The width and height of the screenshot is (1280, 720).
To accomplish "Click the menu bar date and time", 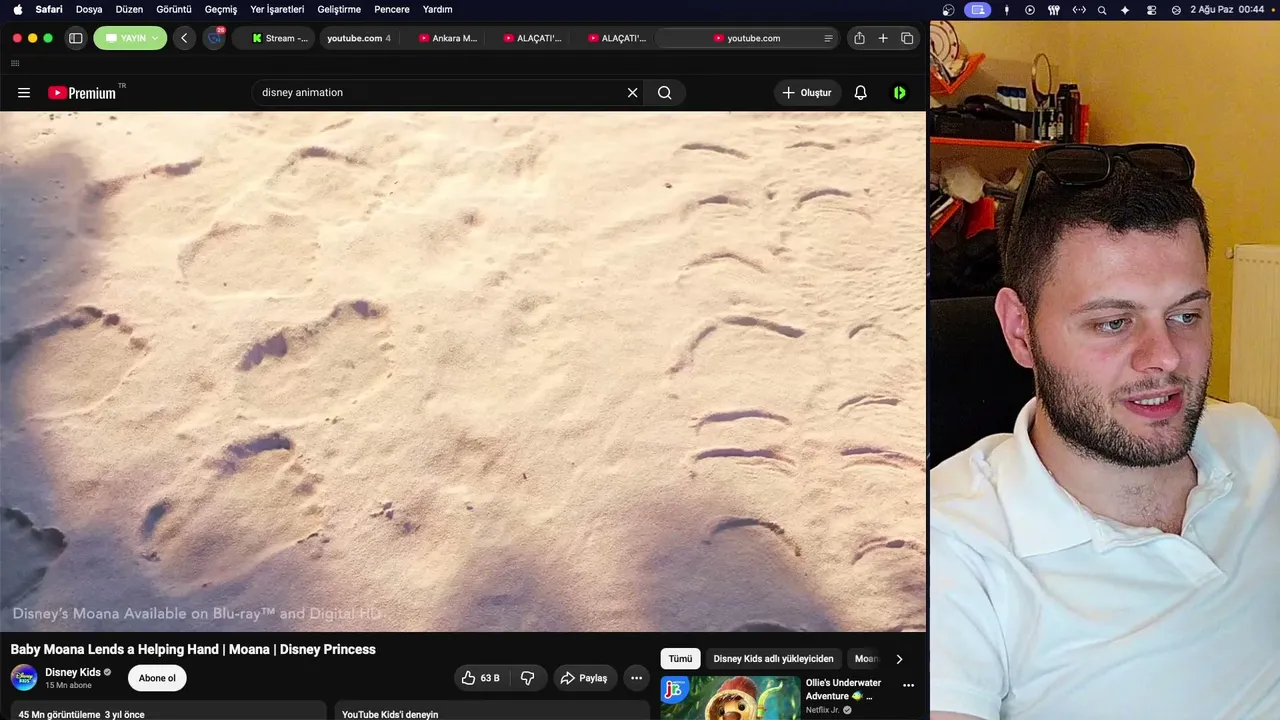I will (x=1227, y=10).
